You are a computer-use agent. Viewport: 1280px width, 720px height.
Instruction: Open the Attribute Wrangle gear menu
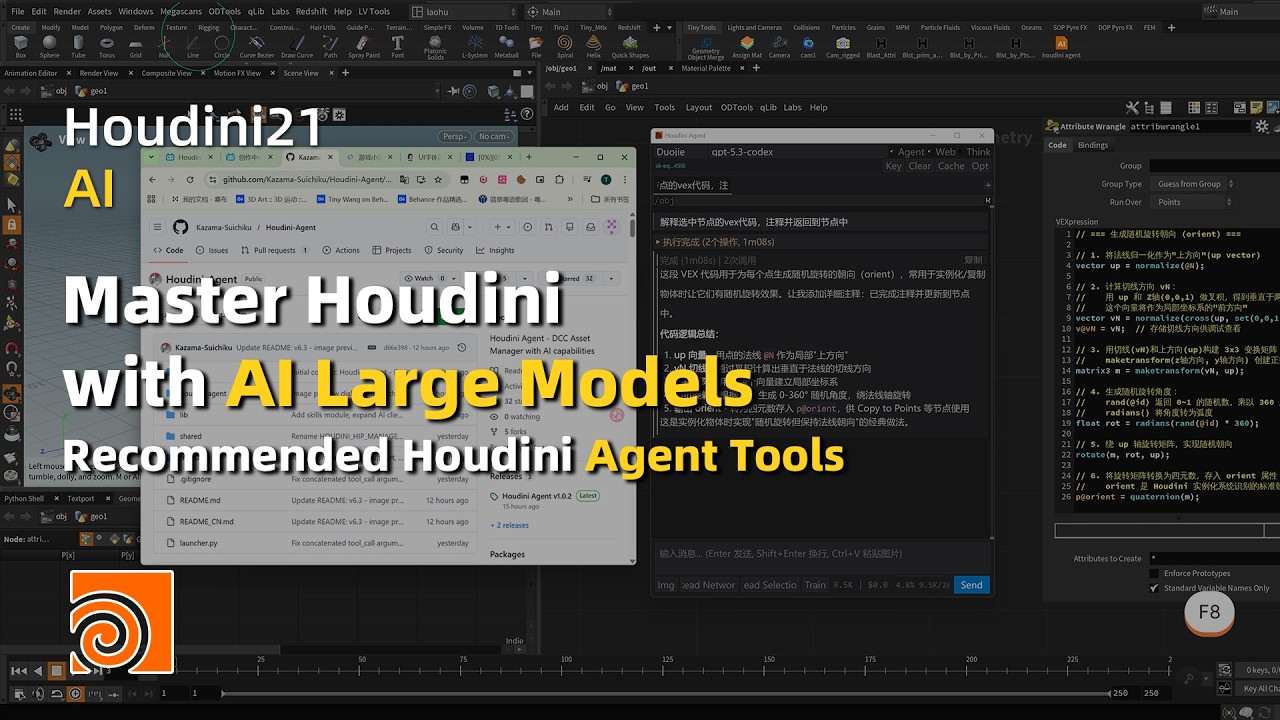click(x=1261, y=127)
